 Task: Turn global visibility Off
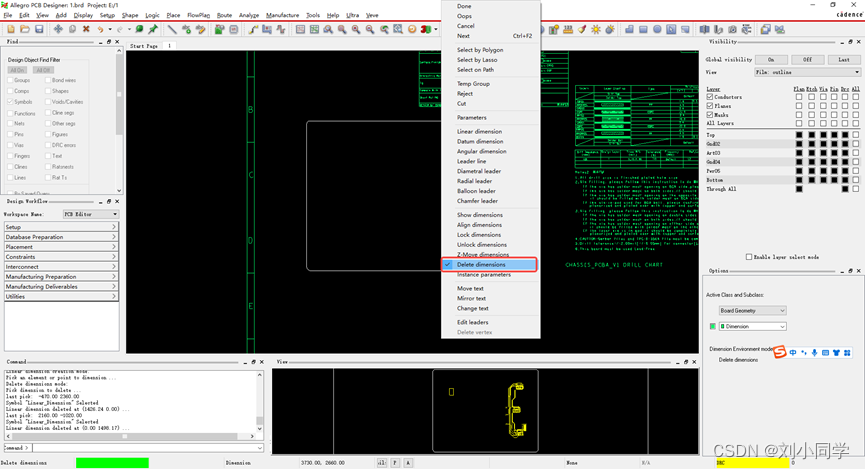(808, 60)
